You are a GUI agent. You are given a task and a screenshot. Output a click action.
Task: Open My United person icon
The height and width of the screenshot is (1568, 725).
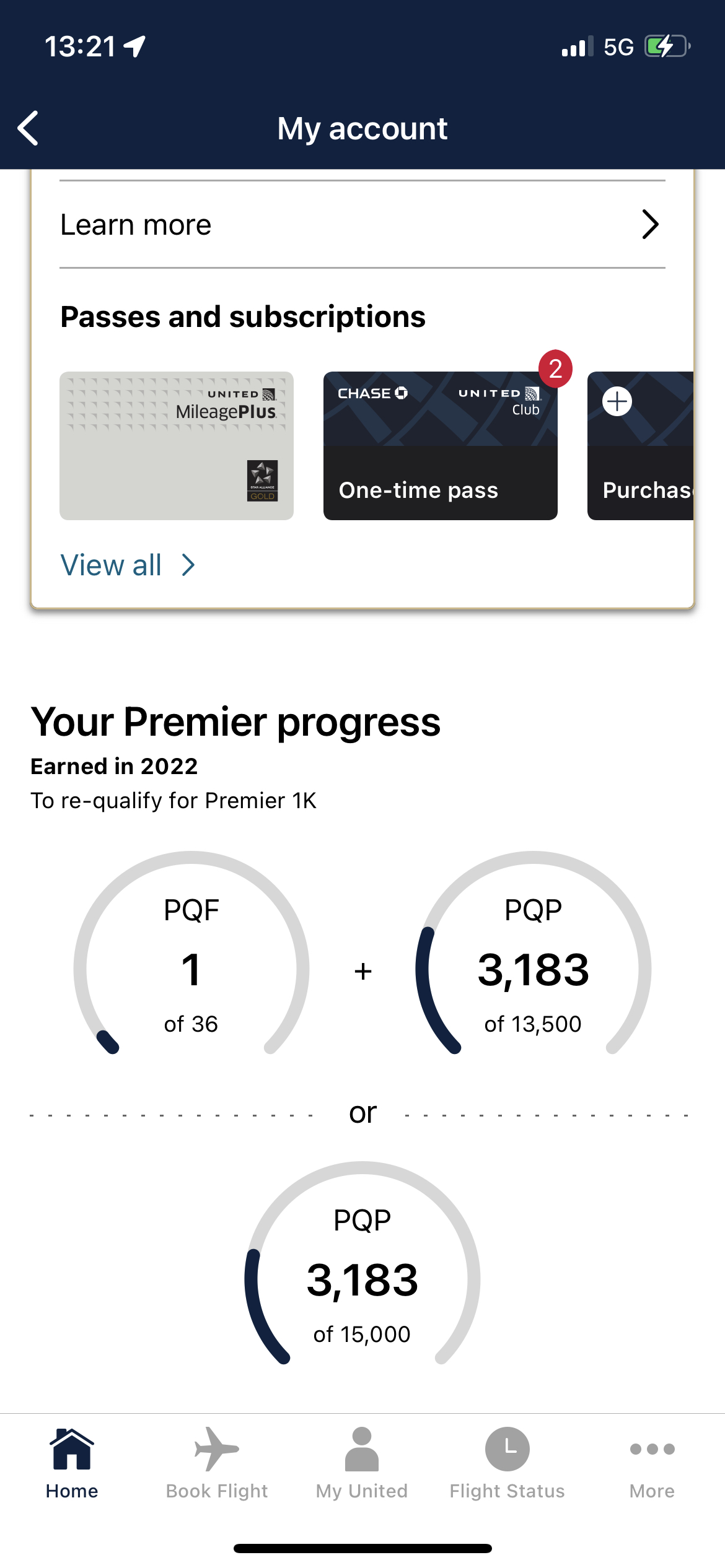pyautogui.click(x=362, y=1449)
